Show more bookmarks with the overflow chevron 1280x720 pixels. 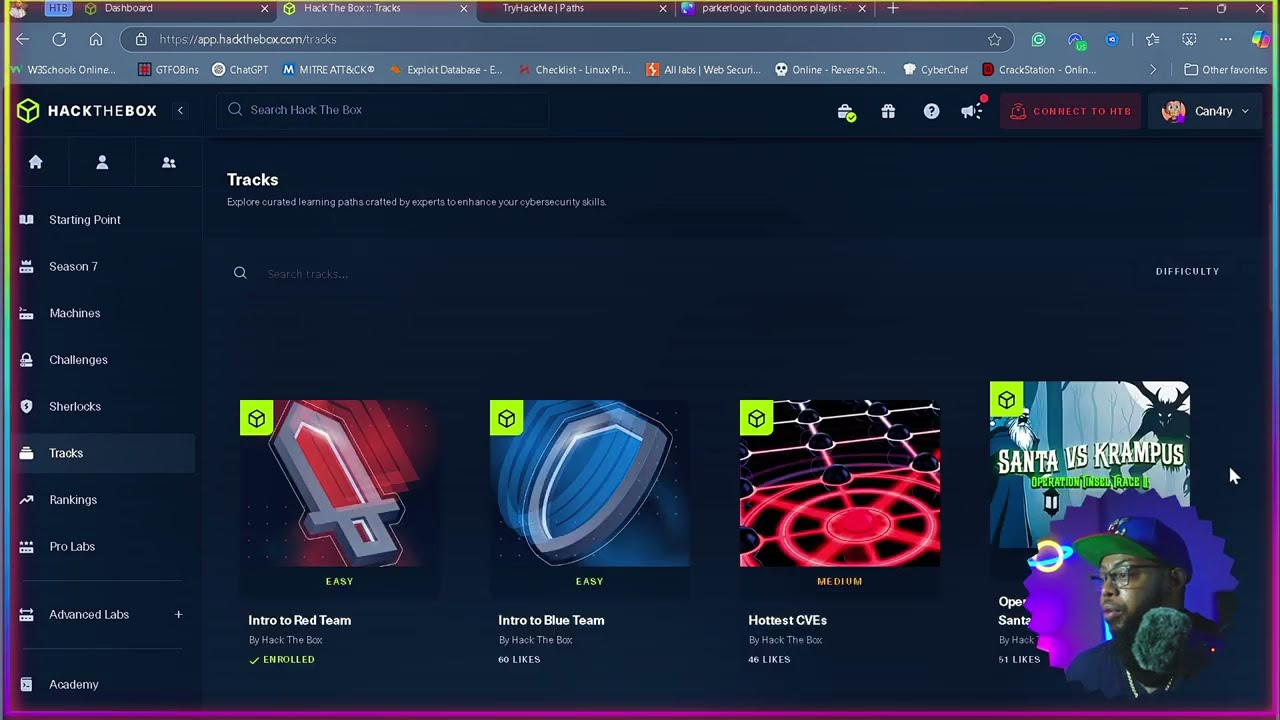(1153, 70)
